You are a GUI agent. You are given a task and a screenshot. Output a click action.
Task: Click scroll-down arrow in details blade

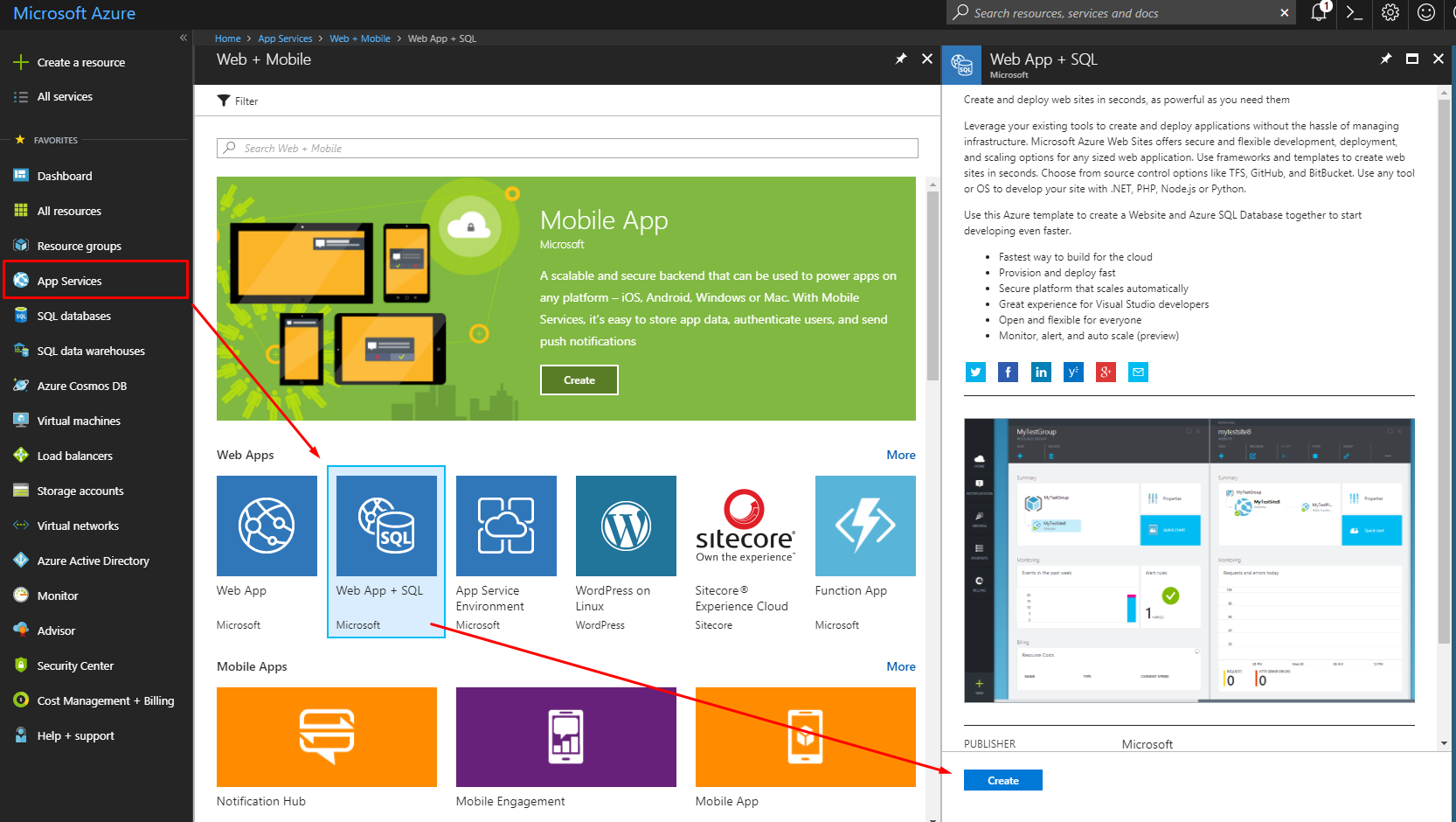pyautogui.click(x=1444, y=743)
